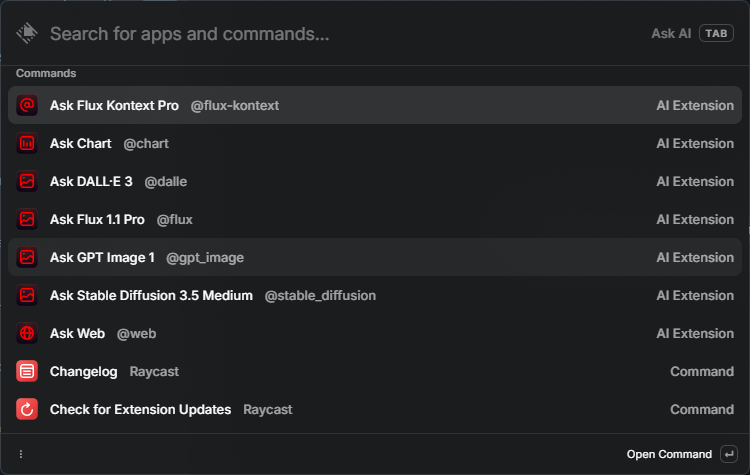Click the @flux-kontext alias text
Screen dimensions: 750x475
pyautogui.click(x=235, y=105)
